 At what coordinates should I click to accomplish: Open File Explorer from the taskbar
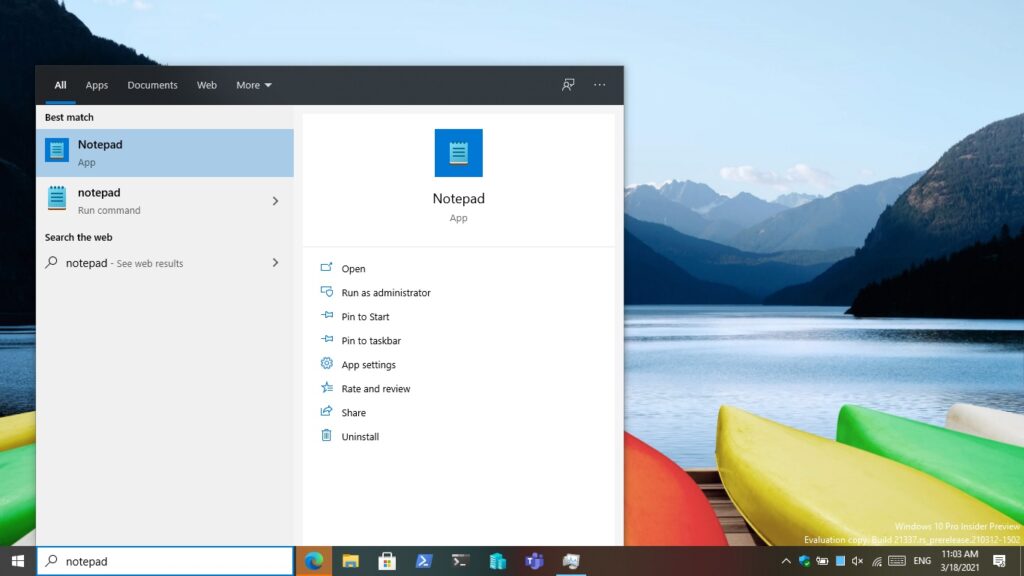click(x=350, y=560)
